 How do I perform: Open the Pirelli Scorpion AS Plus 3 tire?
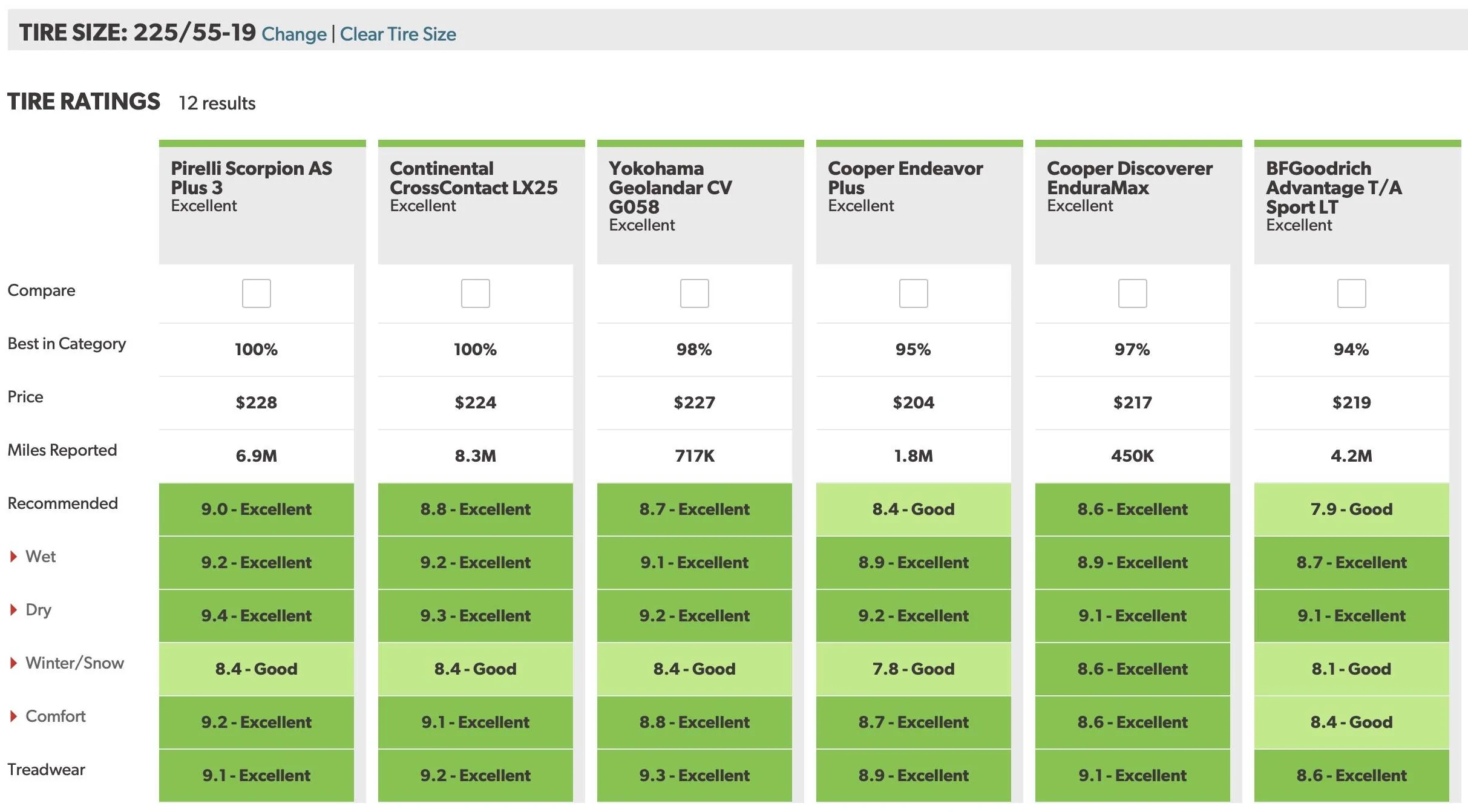(251, 177)
